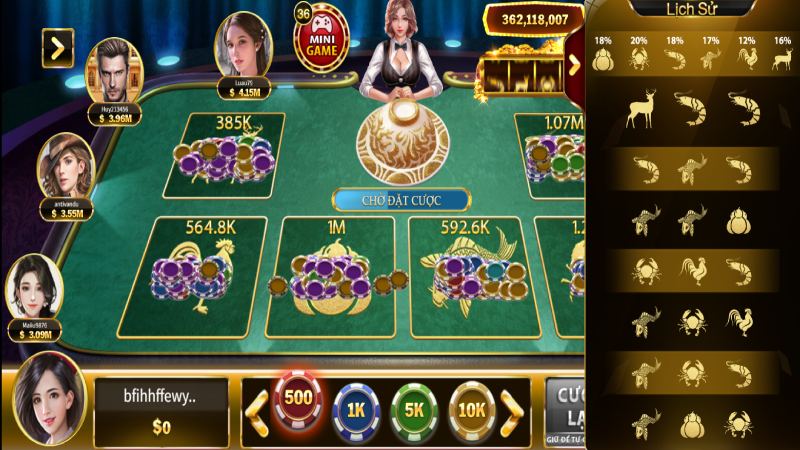This screenshot has height=450, width=800.
Task: Open own profile avatar beside bfihhffewy
Action: [49, 398]
